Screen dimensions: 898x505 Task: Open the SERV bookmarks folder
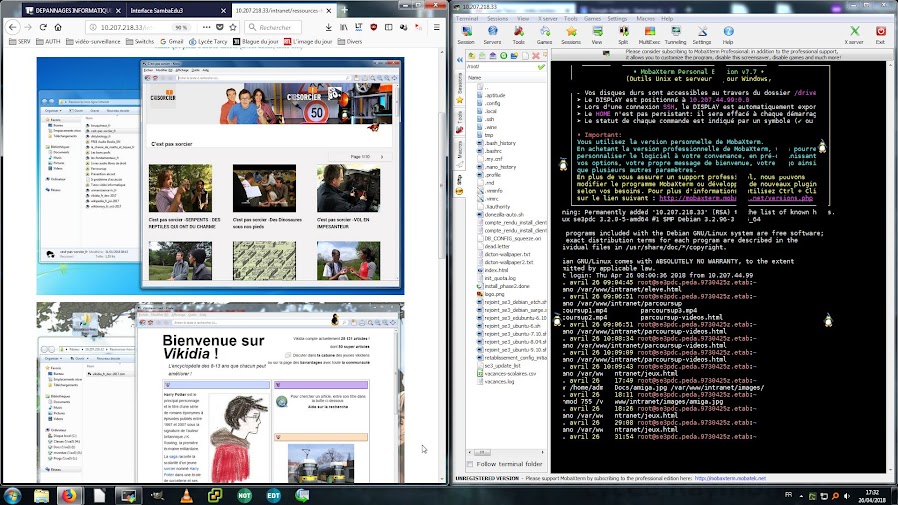coord(19,41)
